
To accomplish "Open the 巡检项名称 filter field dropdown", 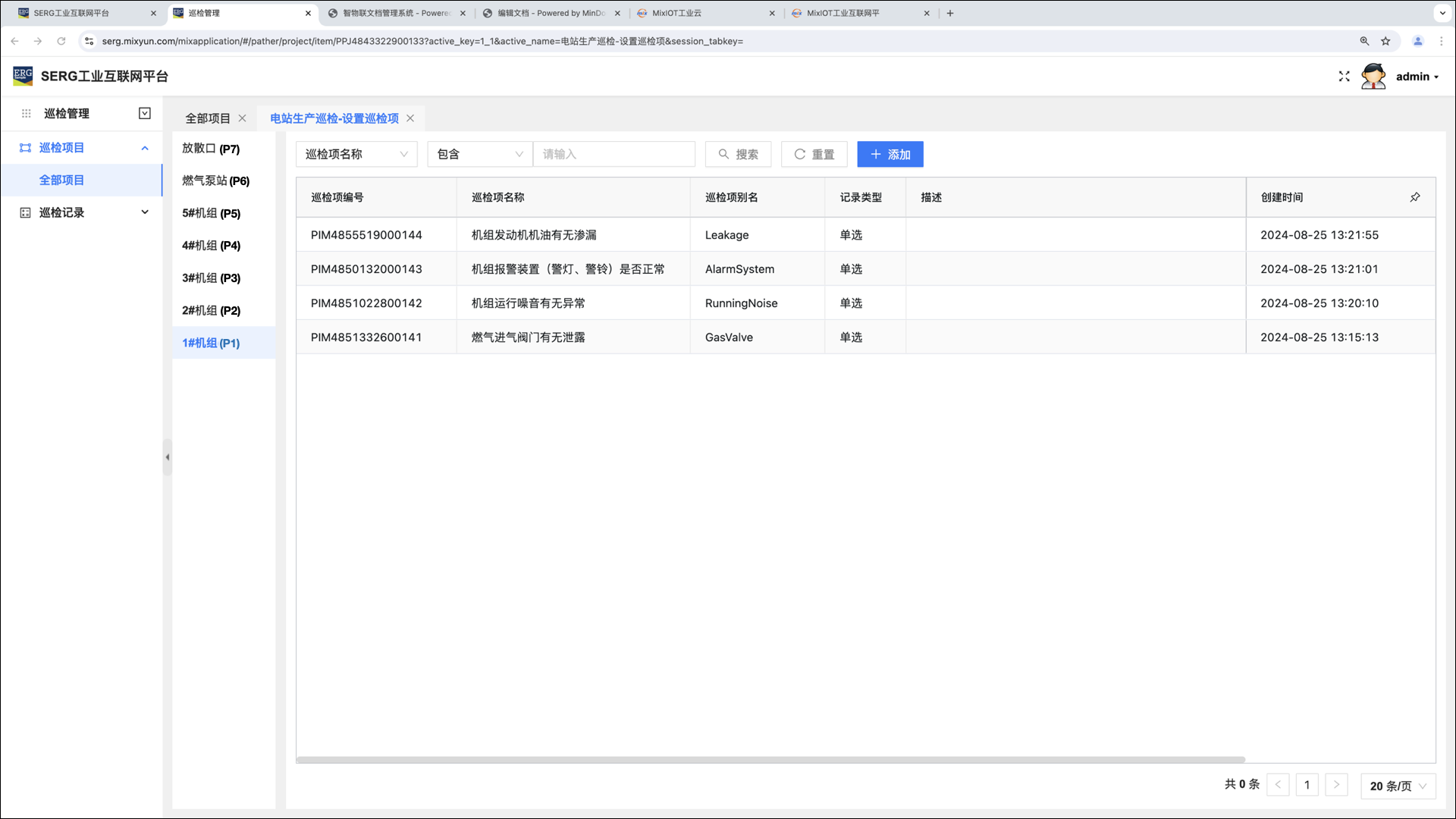I will pyautogui.click(x=356, y=155).
